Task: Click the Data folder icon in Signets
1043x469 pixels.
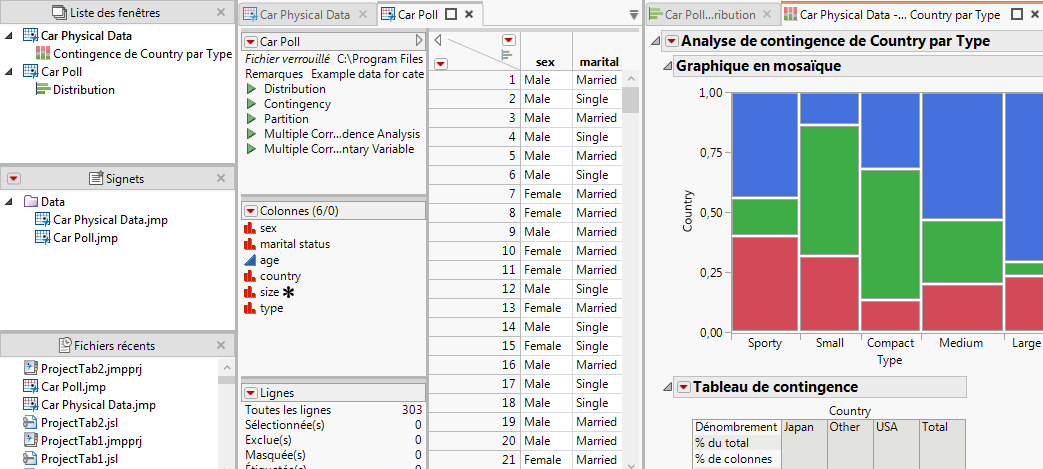Action: click(31, 201)
